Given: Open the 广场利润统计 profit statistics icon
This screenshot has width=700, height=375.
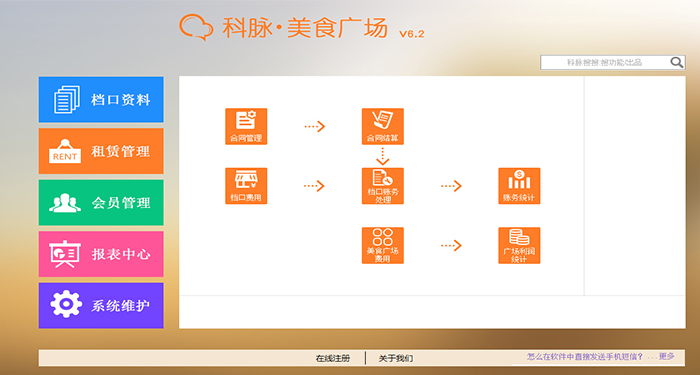Looking at the screenshot, I should (519, 246).
